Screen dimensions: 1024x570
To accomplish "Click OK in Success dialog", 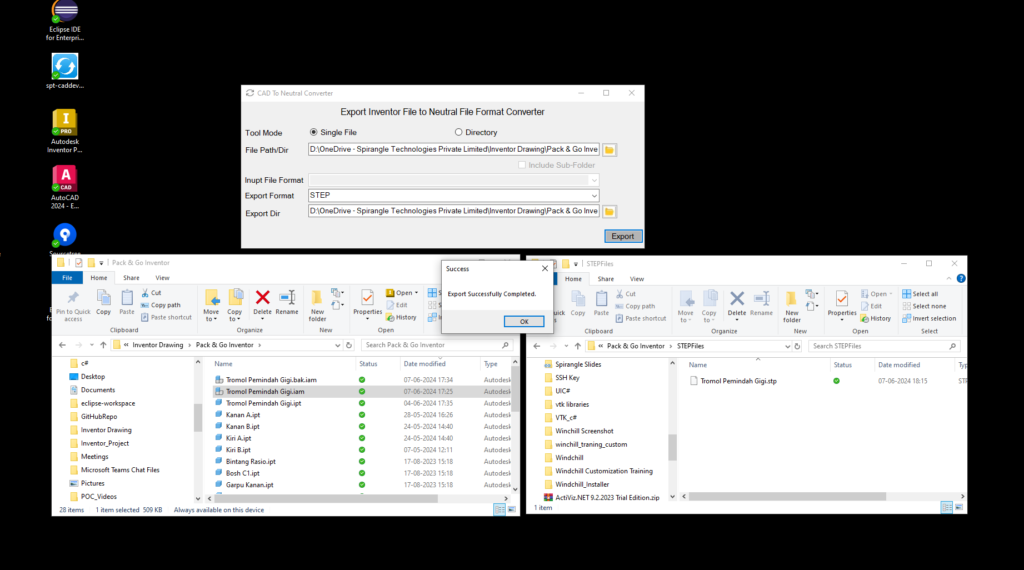I will (x=524, y=321).
